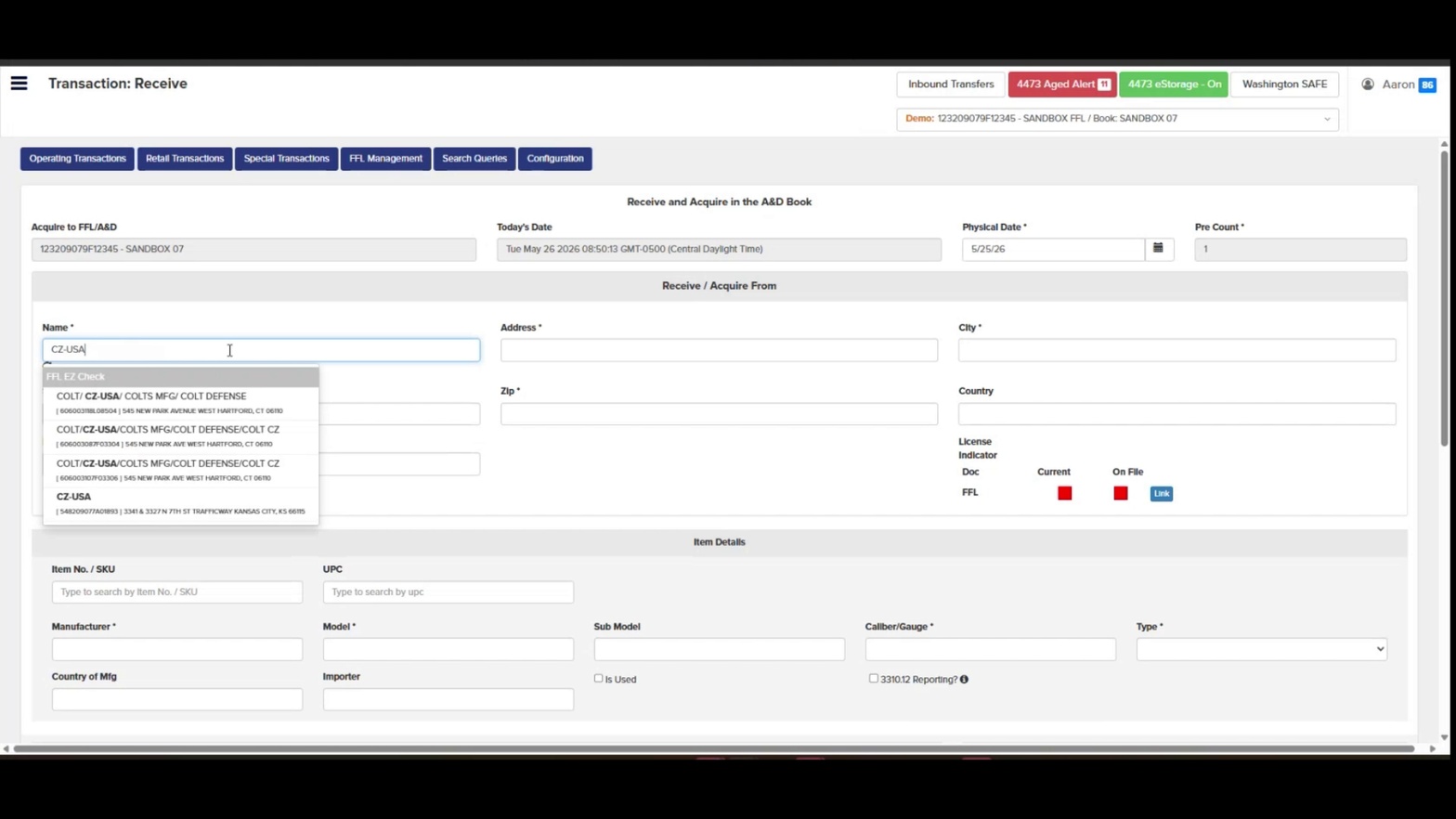This screenshot has width=1456, height=819.
Task: Open FFL Management menu
Action: [385, 159]
